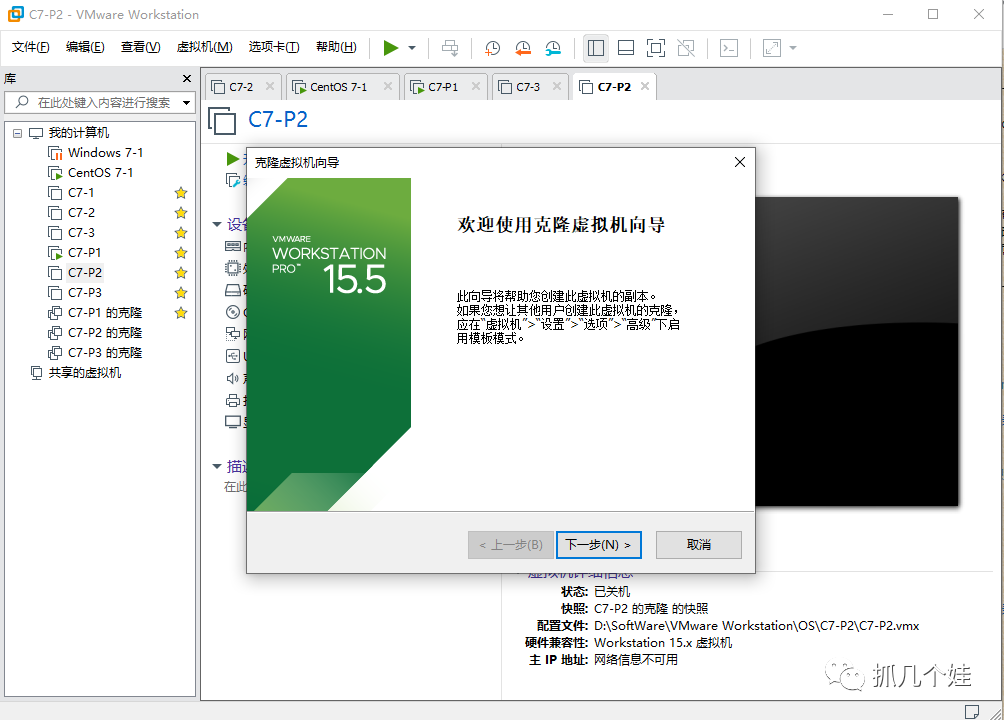The height and width of the screenshot is (720, 1004).
Task: Click the Unity mode toolbar icon
Action: [686, 48]
